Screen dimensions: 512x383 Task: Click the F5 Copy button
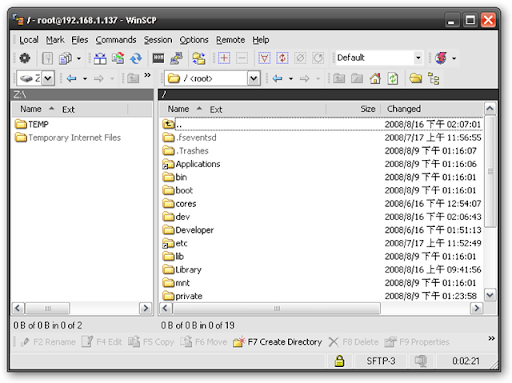tap(151, 342)
